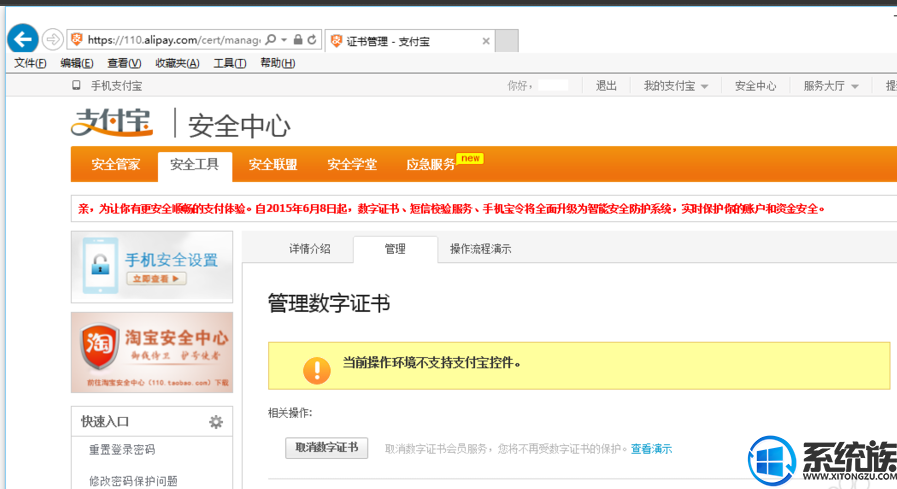Open the 文件(F) menu
The image size is (897, 489).
30,63
